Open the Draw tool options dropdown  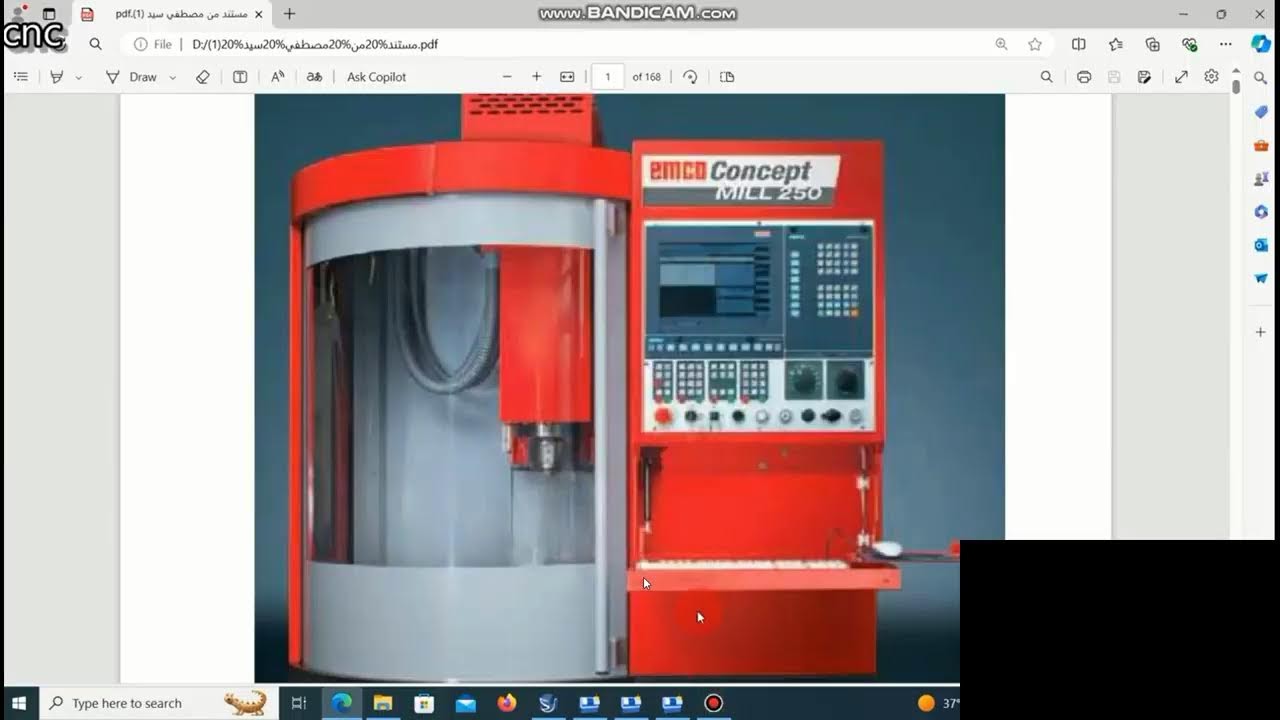(x=173, y=77)
